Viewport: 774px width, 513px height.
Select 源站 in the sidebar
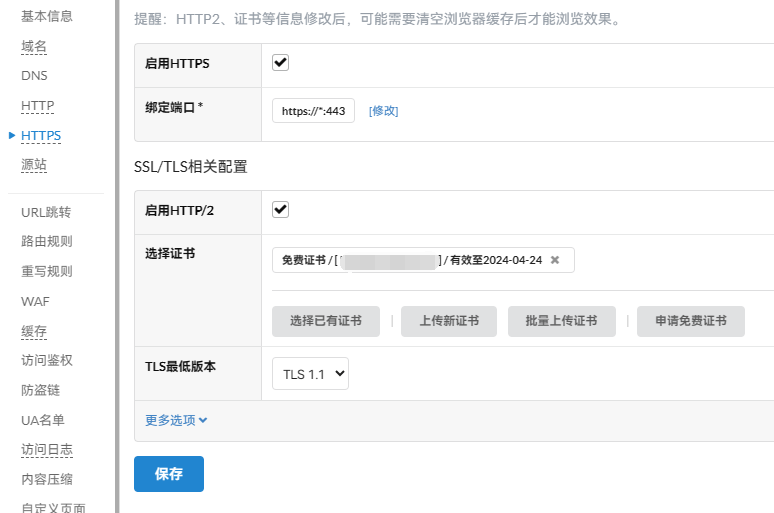pyautogui.click(x=34, y=164)
